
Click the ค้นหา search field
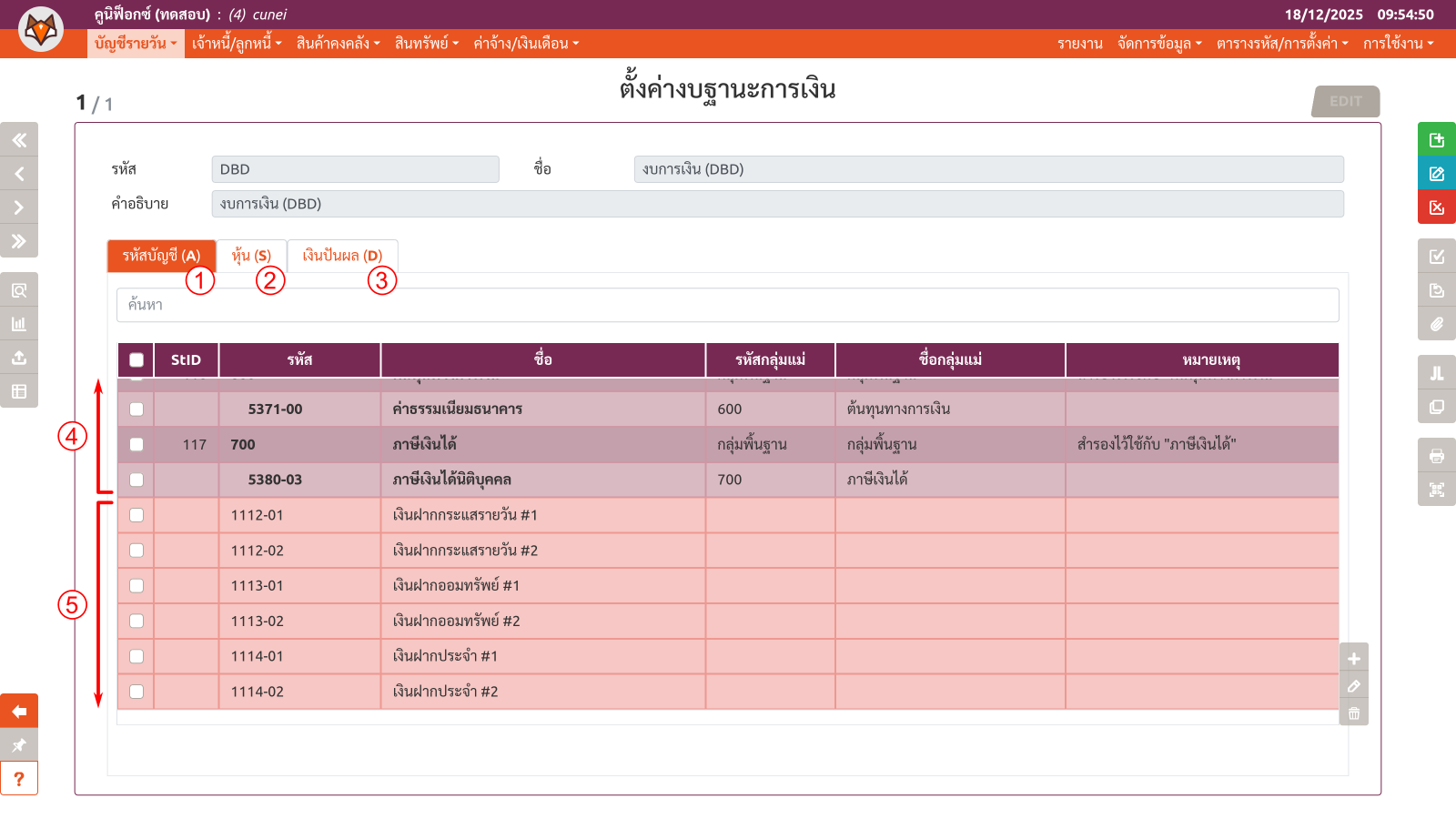tap(727, 305)
